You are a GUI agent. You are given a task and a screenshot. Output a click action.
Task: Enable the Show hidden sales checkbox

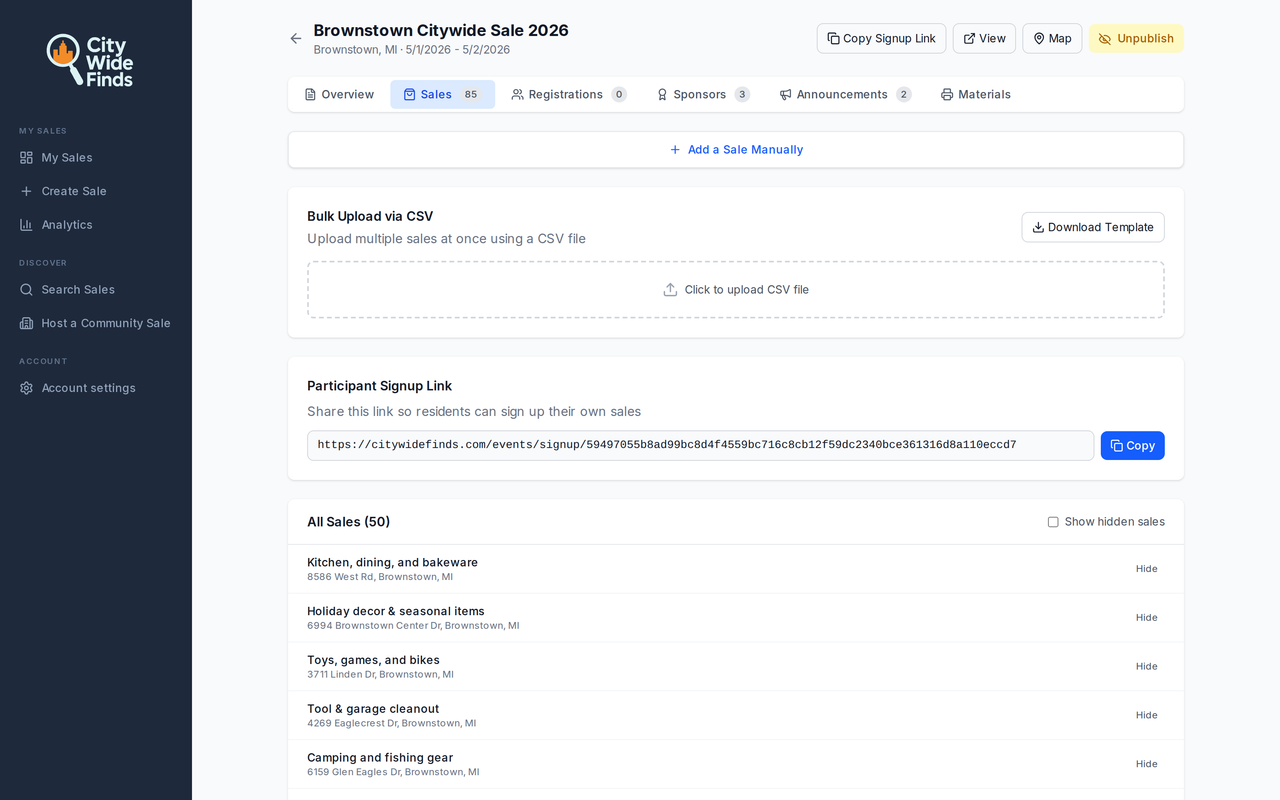(1053, 522)
